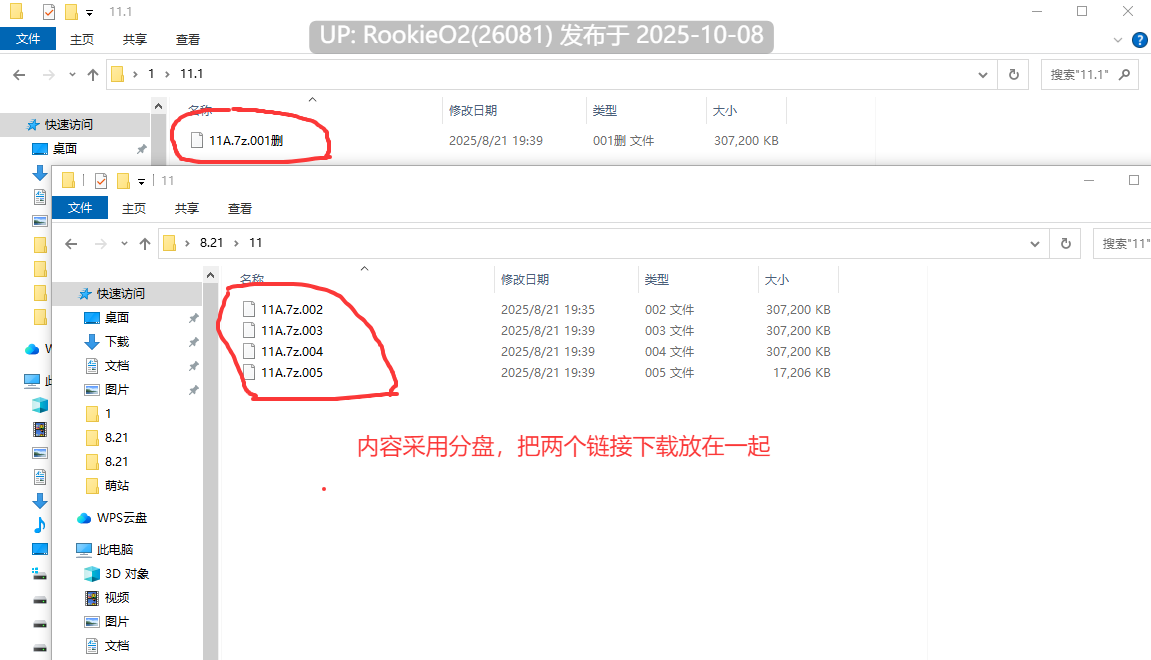Click the search box in the 11.1 window

1089,75
